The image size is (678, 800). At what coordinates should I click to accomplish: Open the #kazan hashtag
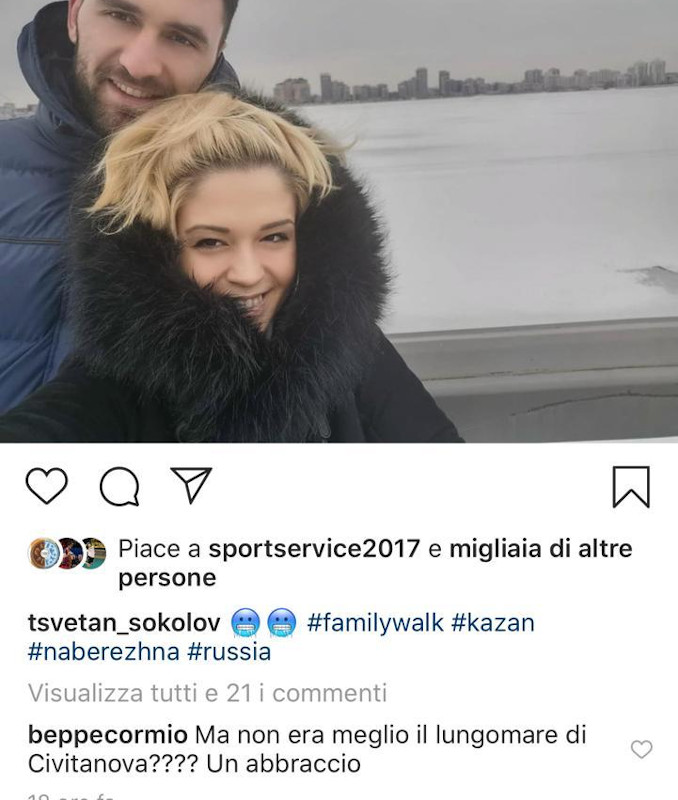click(x=493, y=623)
